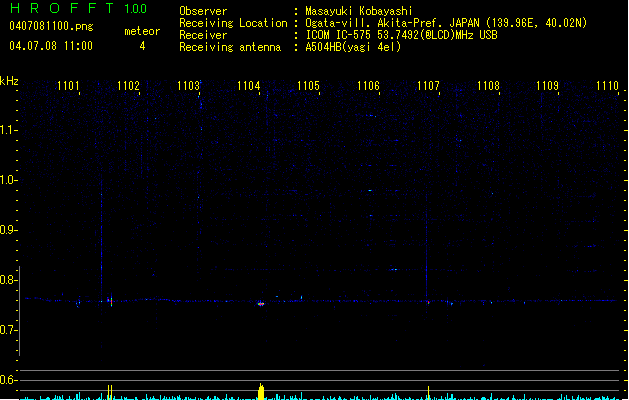The image size is (629, 400).
Task: Click frequency axis label 0.9
Action: click(x=8, y=230)
